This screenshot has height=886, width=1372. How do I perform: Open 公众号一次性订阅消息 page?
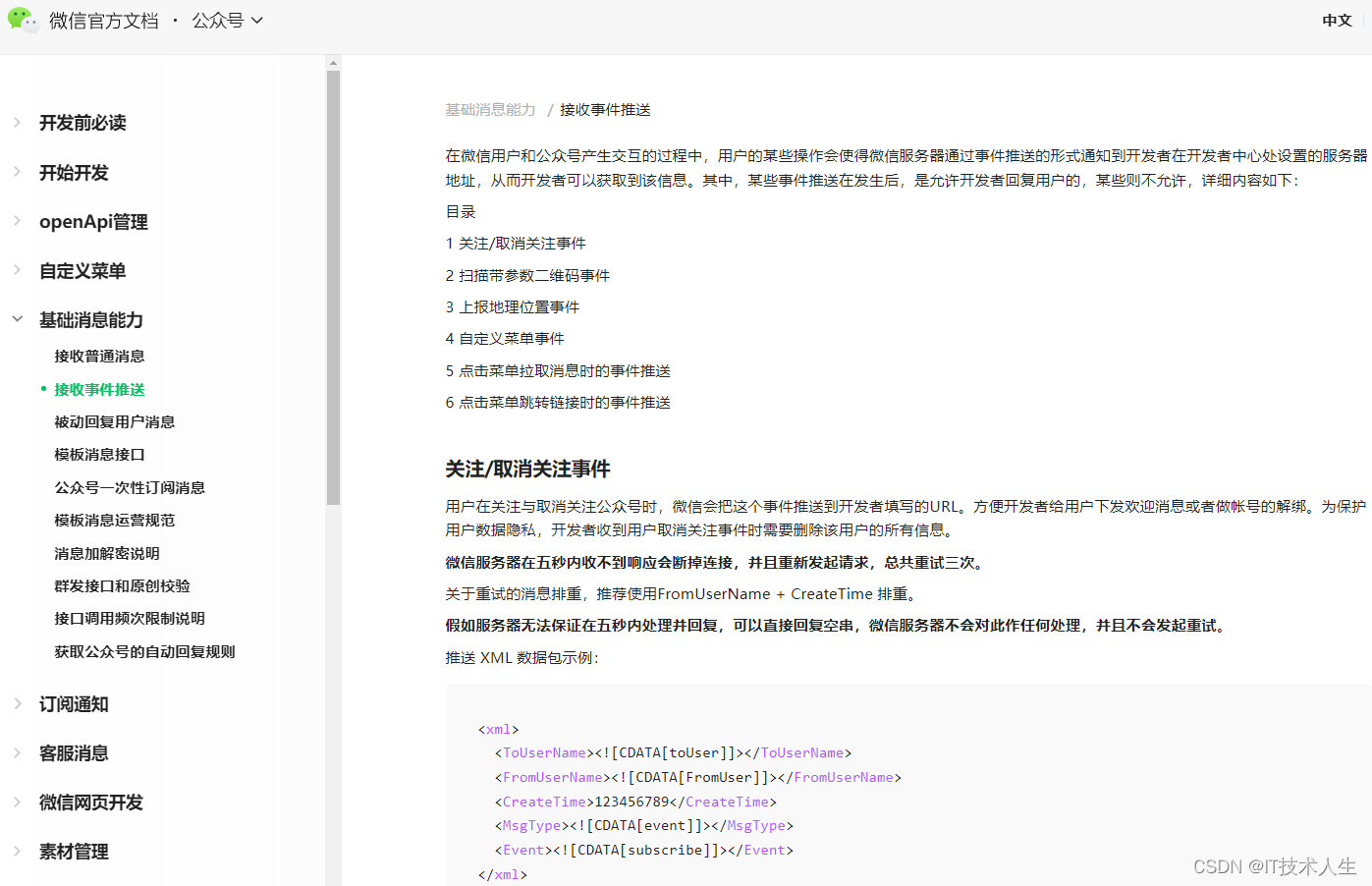[x=130, y=488]
